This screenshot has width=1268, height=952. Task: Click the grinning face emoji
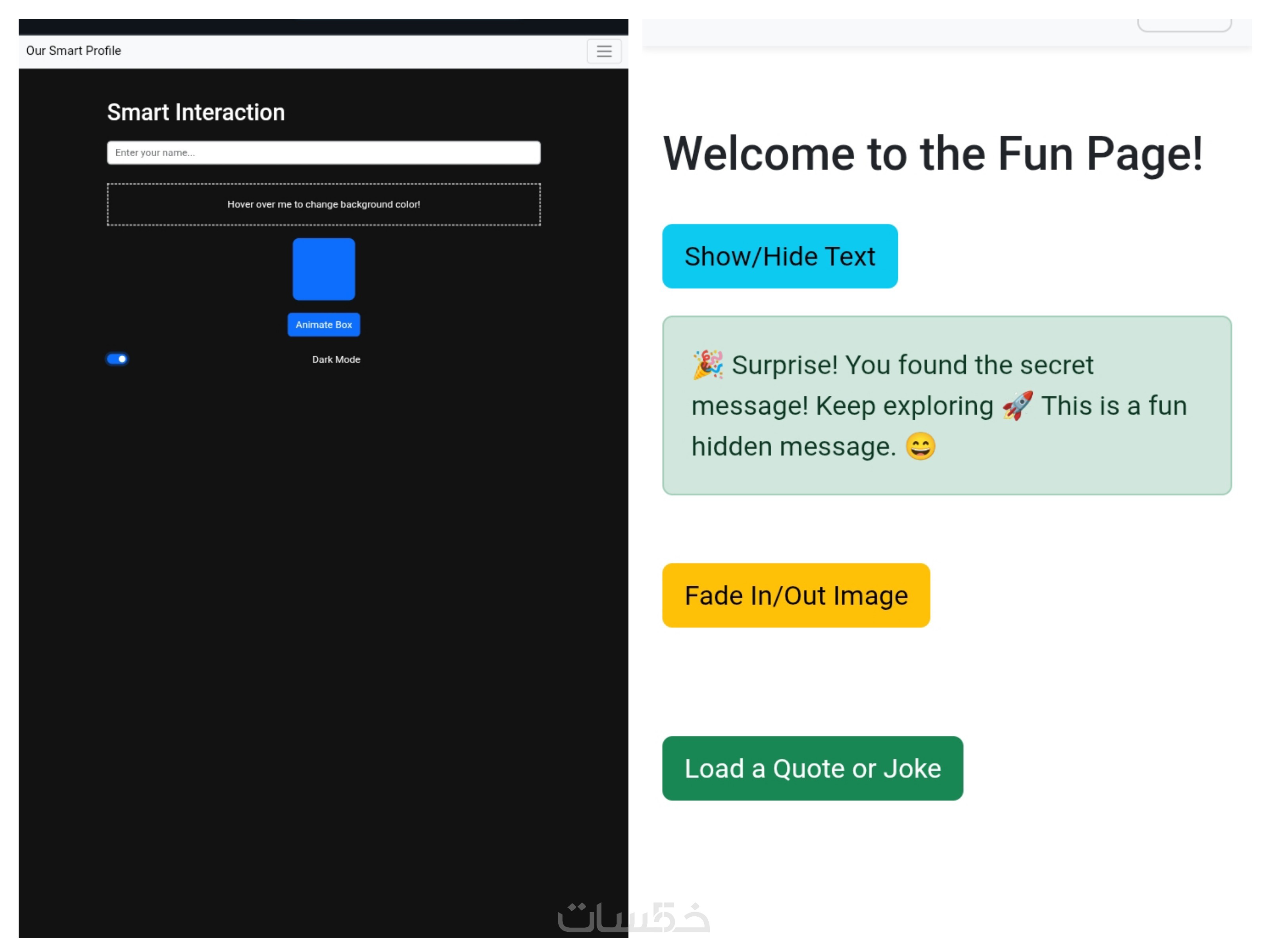920,447
